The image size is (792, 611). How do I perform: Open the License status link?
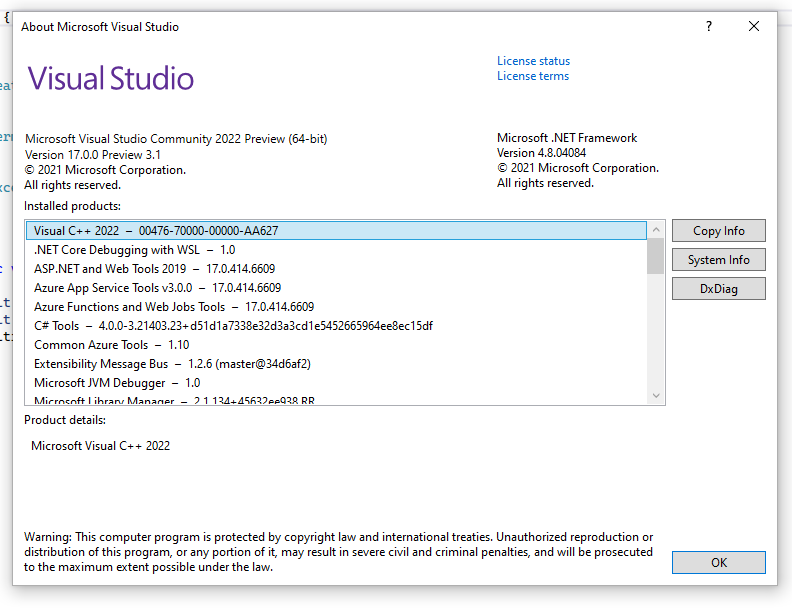(533, 61)
